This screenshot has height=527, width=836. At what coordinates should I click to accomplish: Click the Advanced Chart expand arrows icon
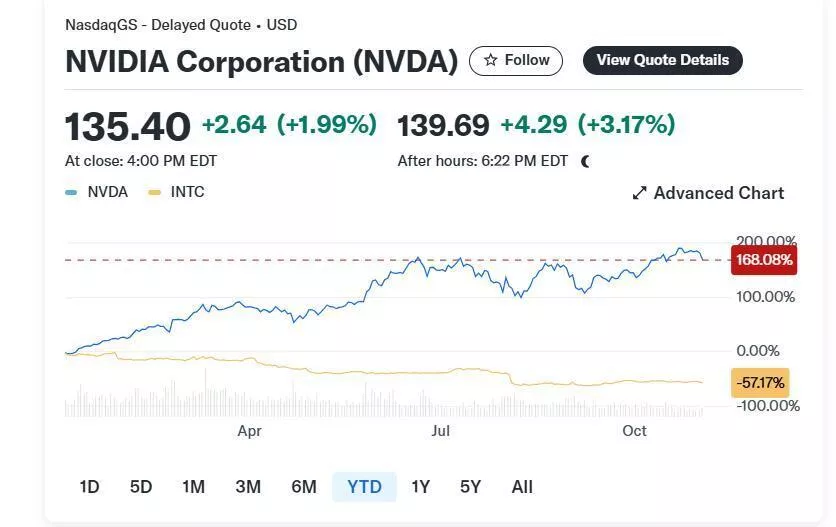click(640, 193)
